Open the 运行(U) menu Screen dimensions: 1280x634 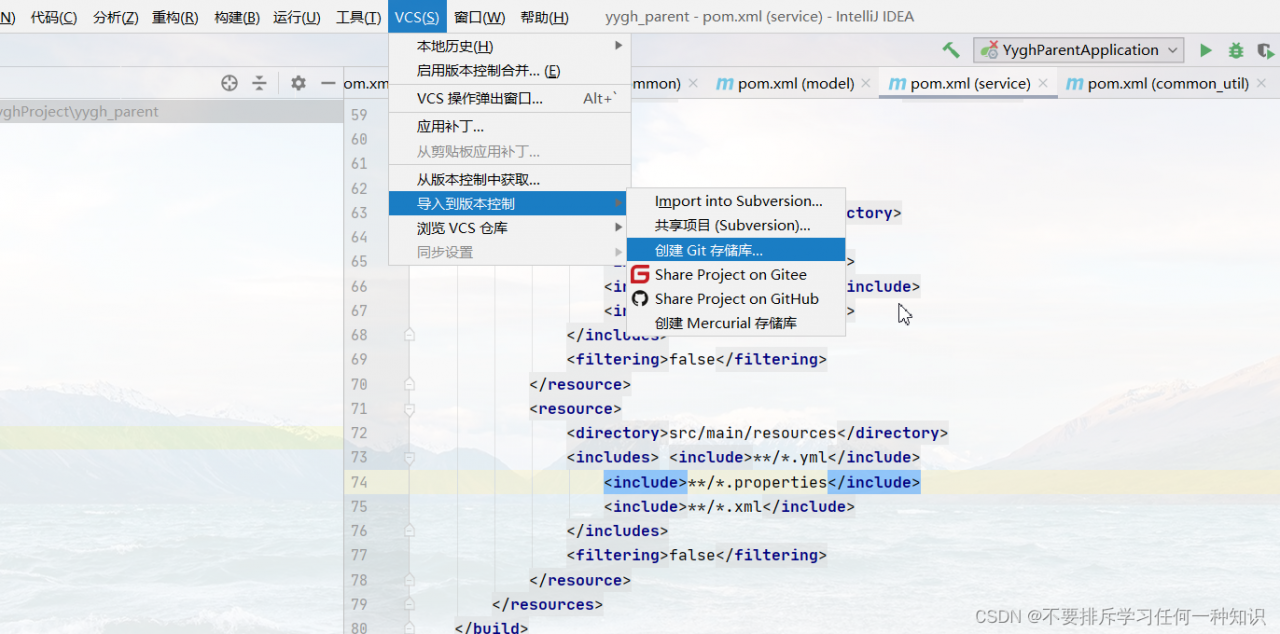[297, 17]
